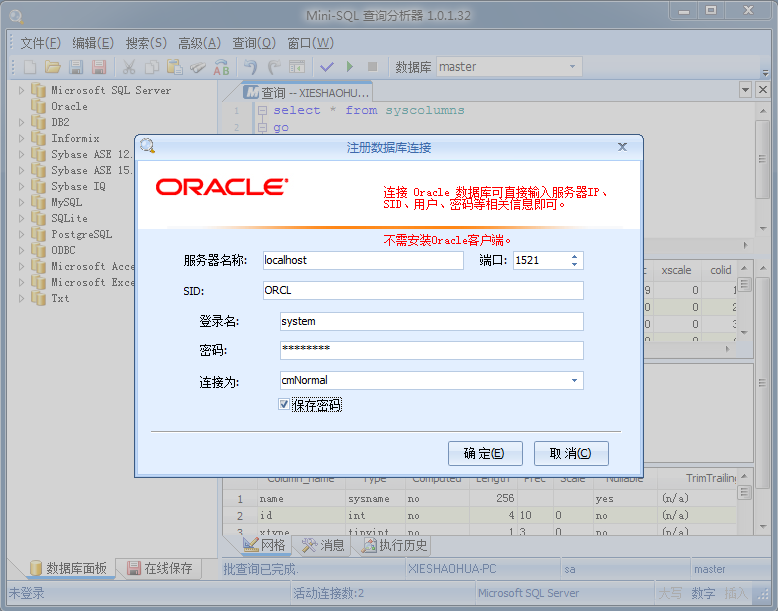Expand the Informix tree node
The height and width of the screenshot is (611, 778).
(x=21, y=138)
